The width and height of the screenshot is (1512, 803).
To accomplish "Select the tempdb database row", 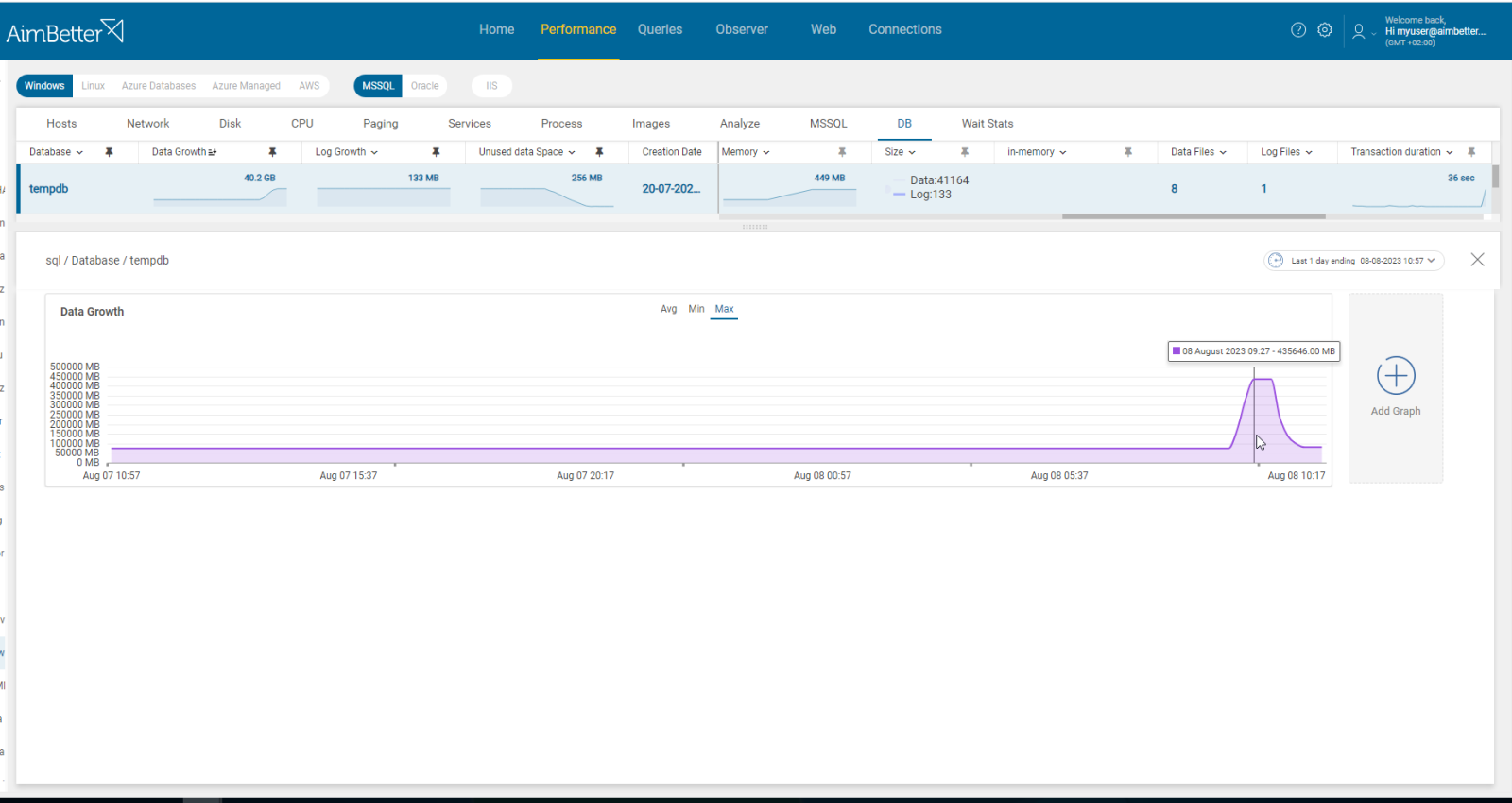I will 754,189.
